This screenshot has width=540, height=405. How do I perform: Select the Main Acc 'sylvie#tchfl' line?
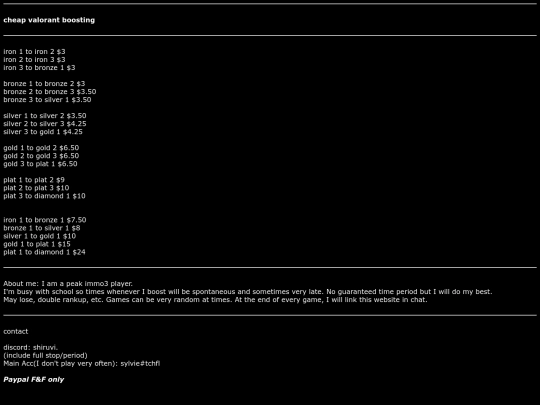82,363
